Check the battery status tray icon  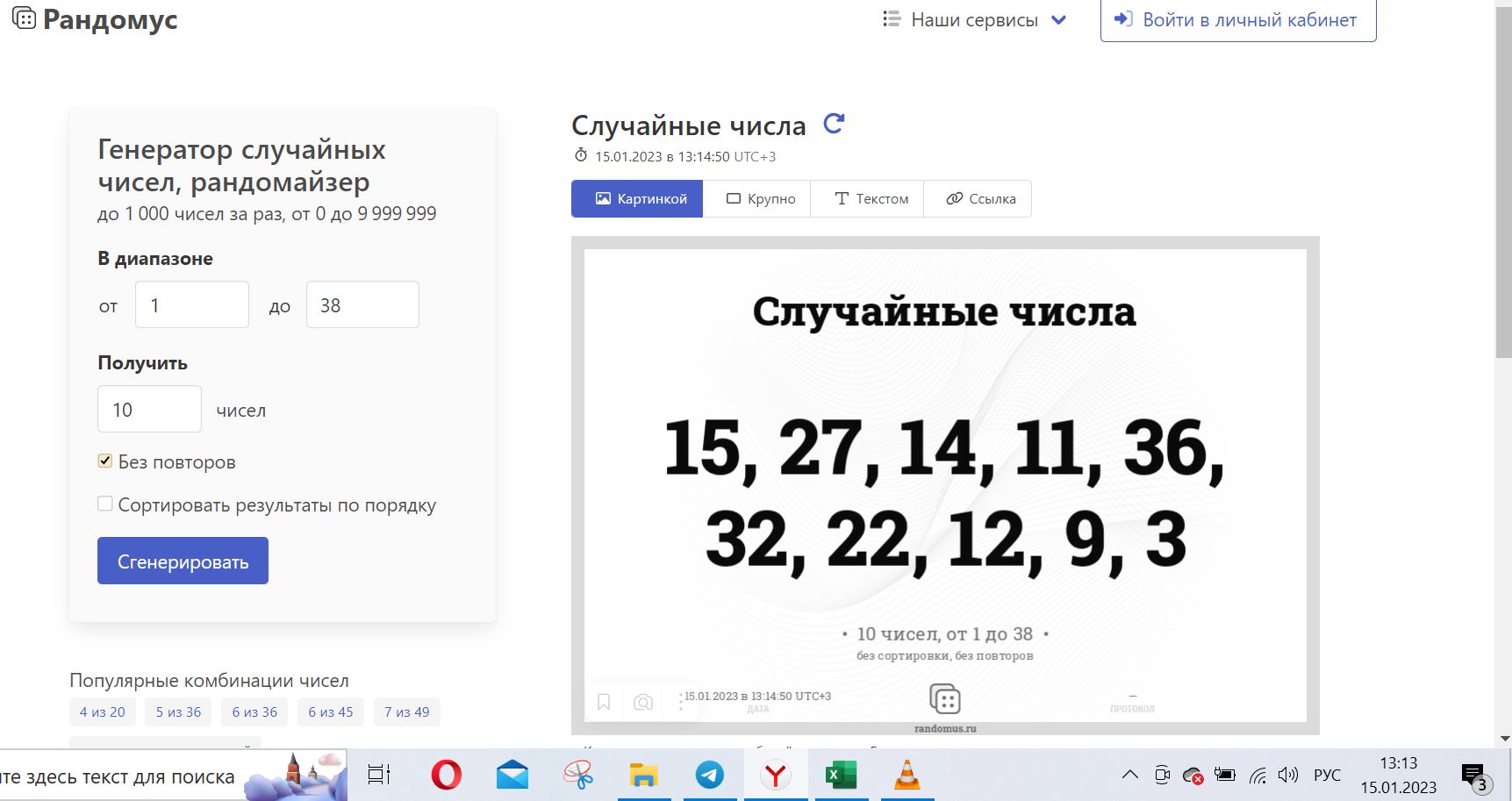click(x=1225, y=775)
